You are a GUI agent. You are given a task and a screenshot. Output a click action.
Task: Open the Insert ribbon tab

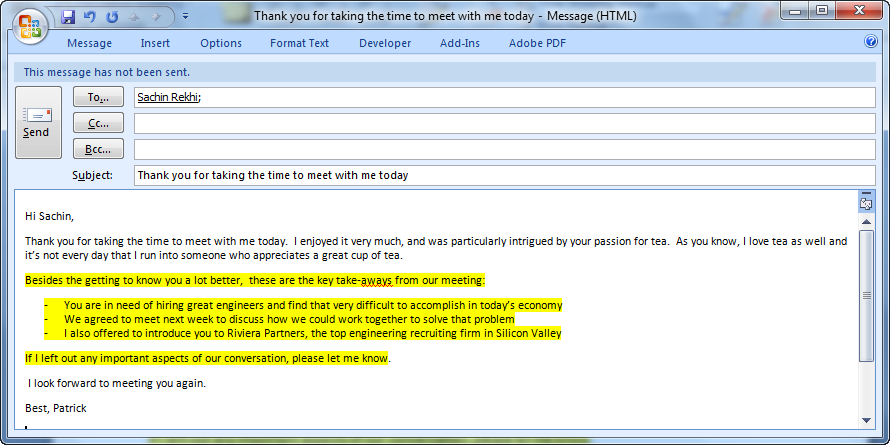(155, 43)
